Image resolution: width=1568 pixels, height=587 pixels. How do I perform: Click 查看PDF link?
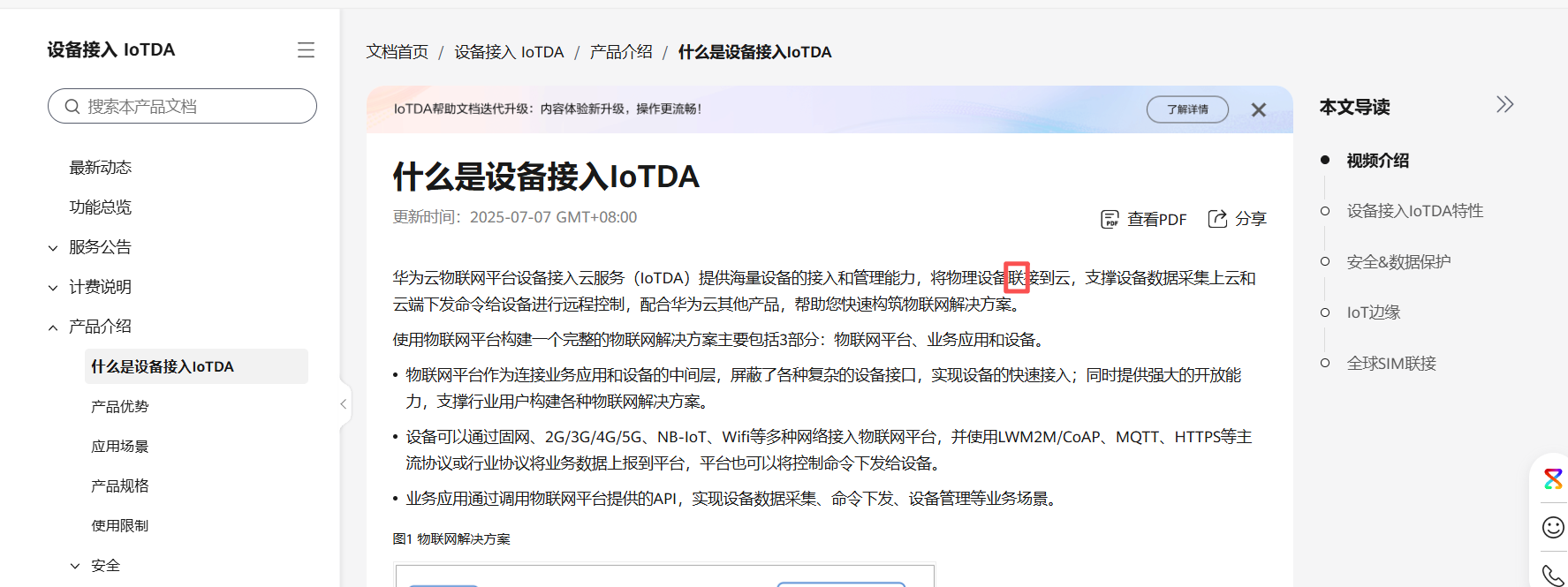pyautogui.click(x=1157, y=219)
